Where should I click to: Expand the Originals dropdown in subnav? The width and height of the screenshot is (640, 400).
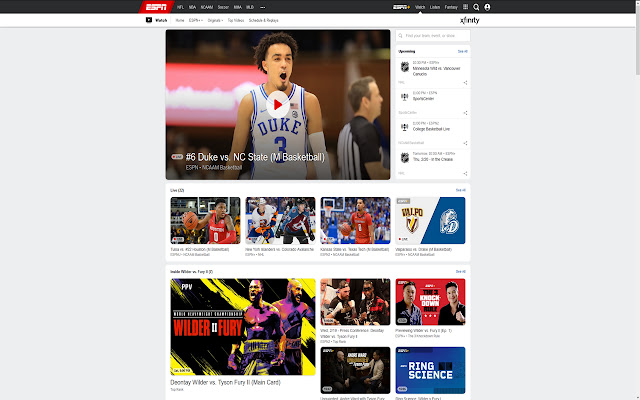pyautogui.click(x=215, y=20)
